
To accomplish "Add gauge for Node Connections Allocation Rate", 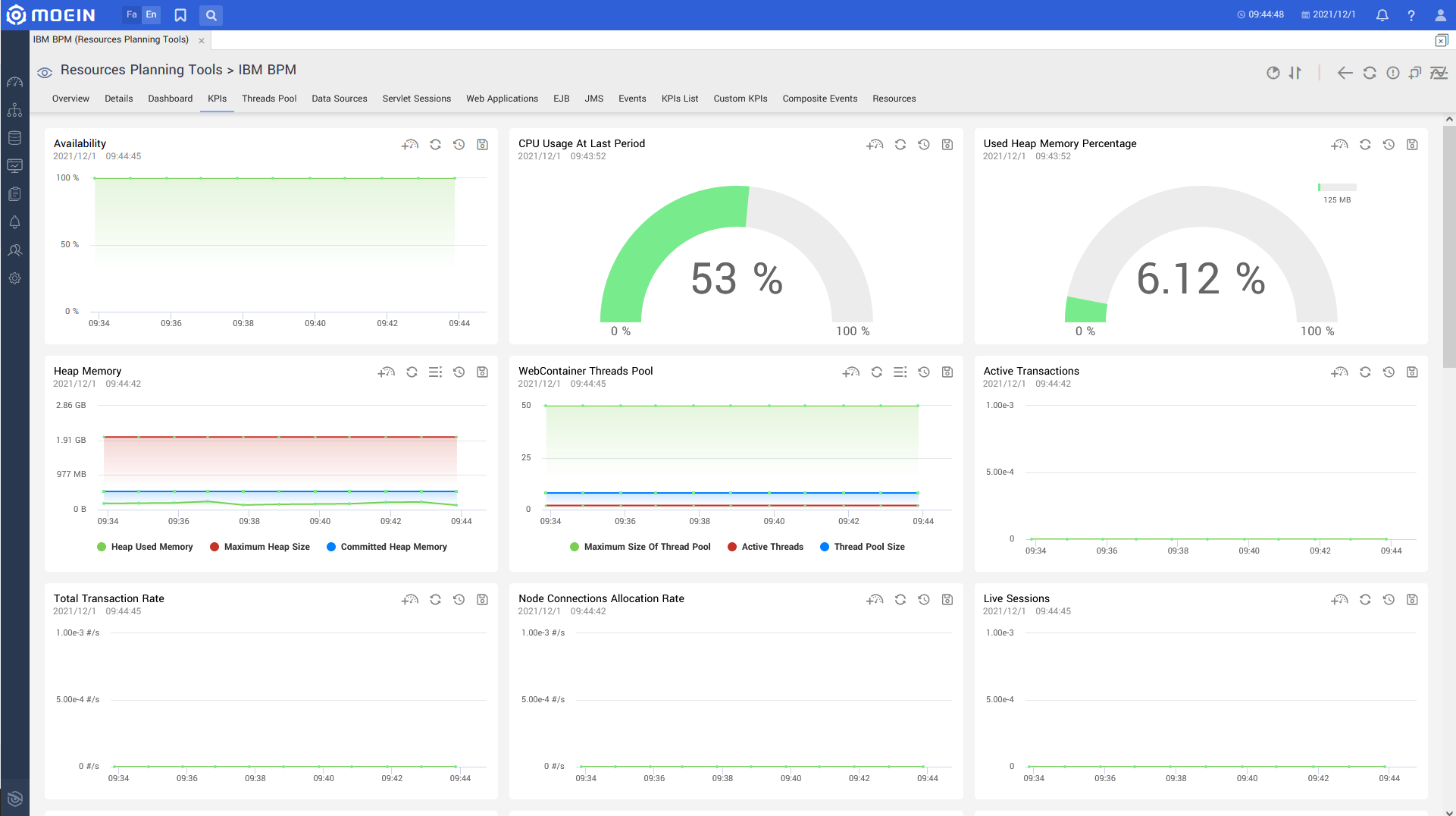I will (x=875, y=600).
